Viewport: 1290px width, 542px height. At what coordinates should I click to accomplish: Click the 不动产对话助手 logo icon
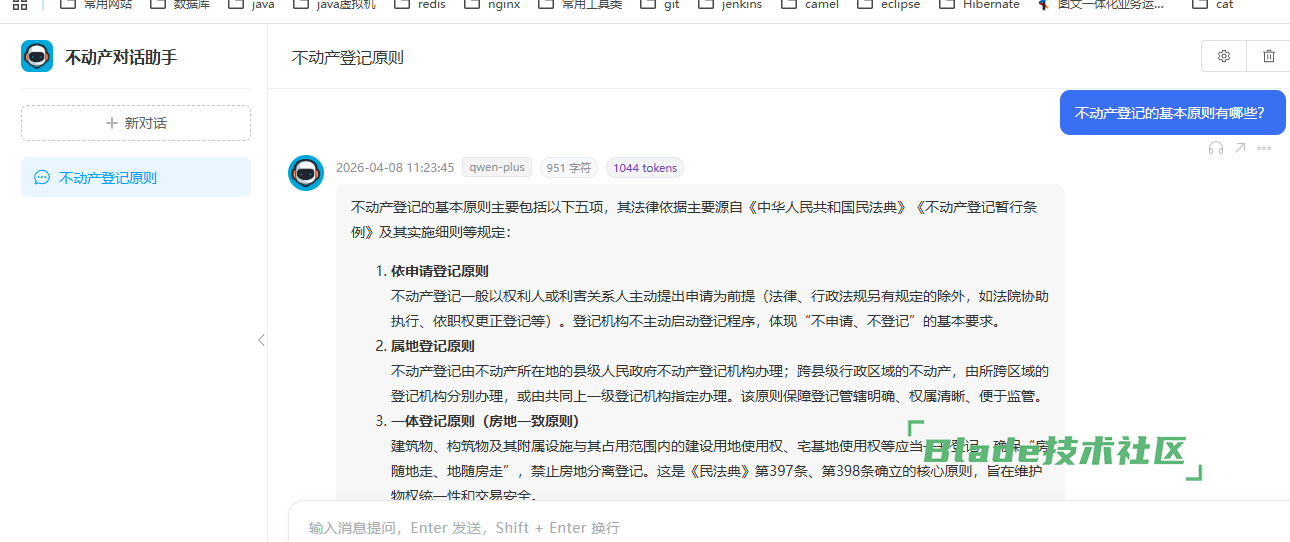(37, 57)
